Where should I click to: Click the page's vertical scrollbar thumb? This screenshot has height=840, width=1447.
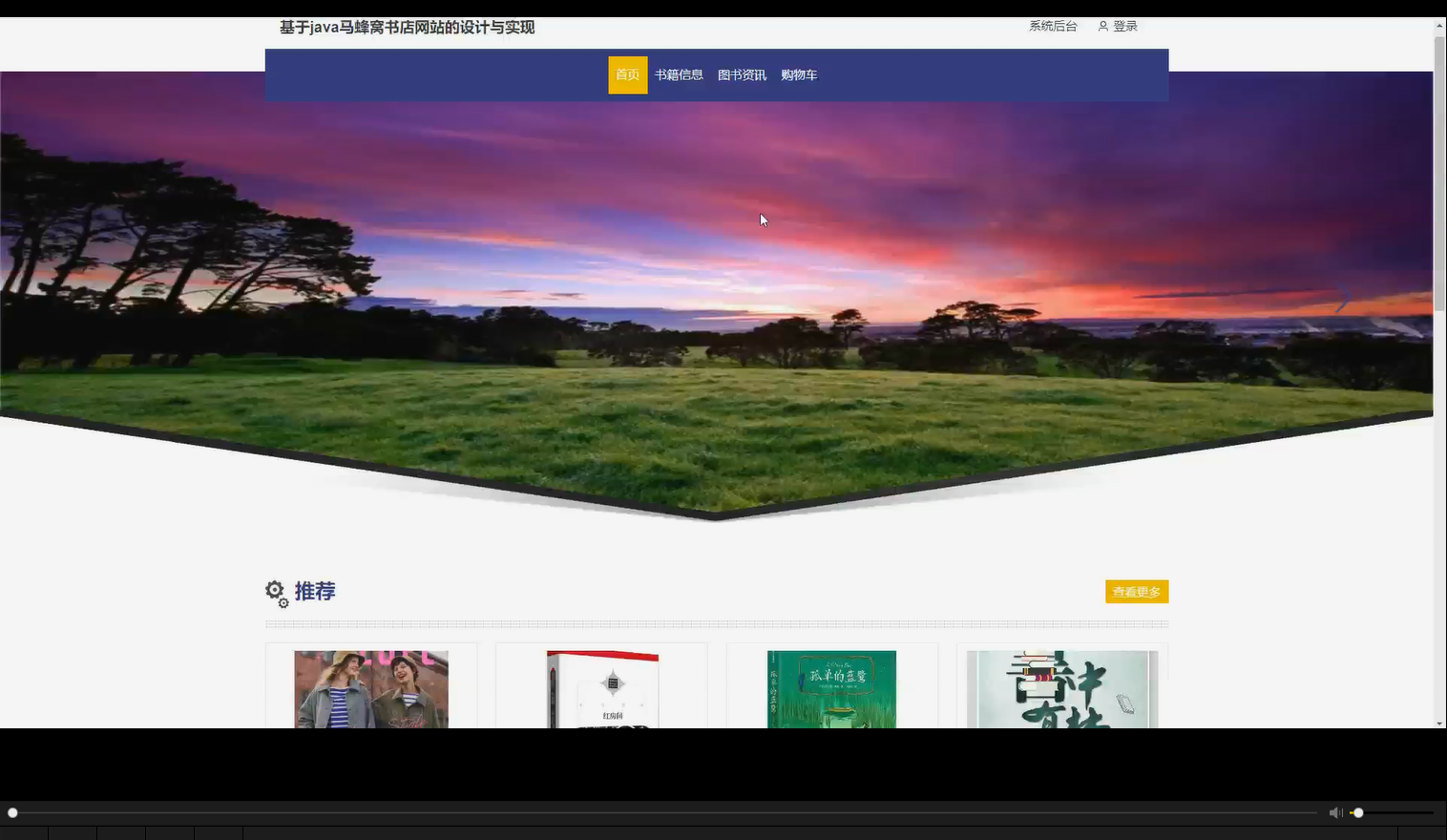coord(1439,174)
